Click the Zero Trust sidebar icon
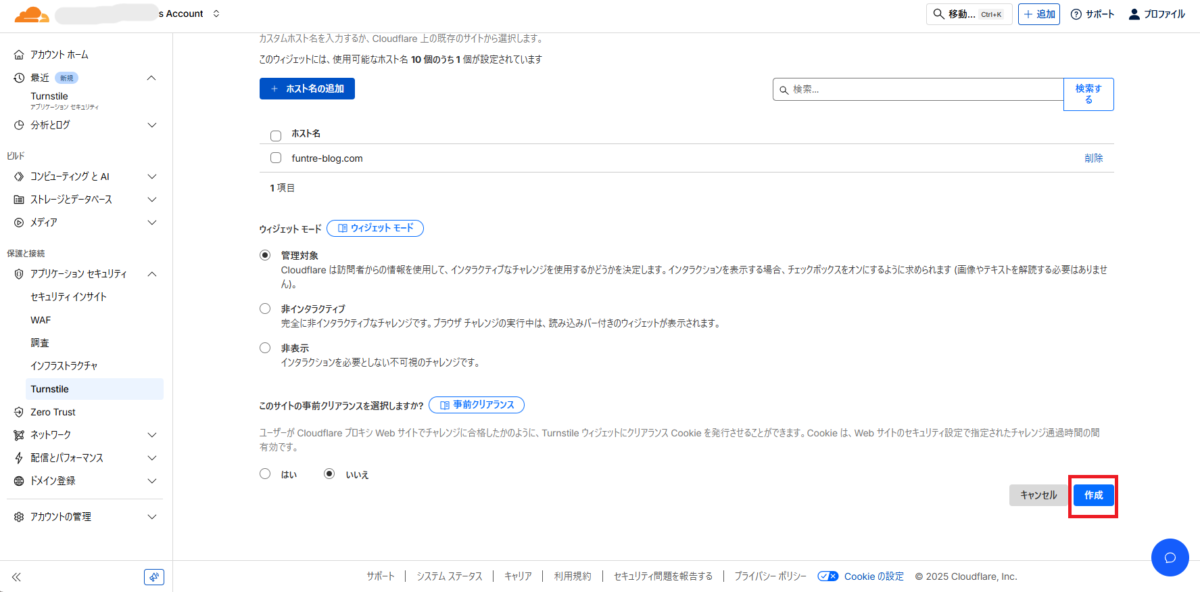 pos(19,412)
